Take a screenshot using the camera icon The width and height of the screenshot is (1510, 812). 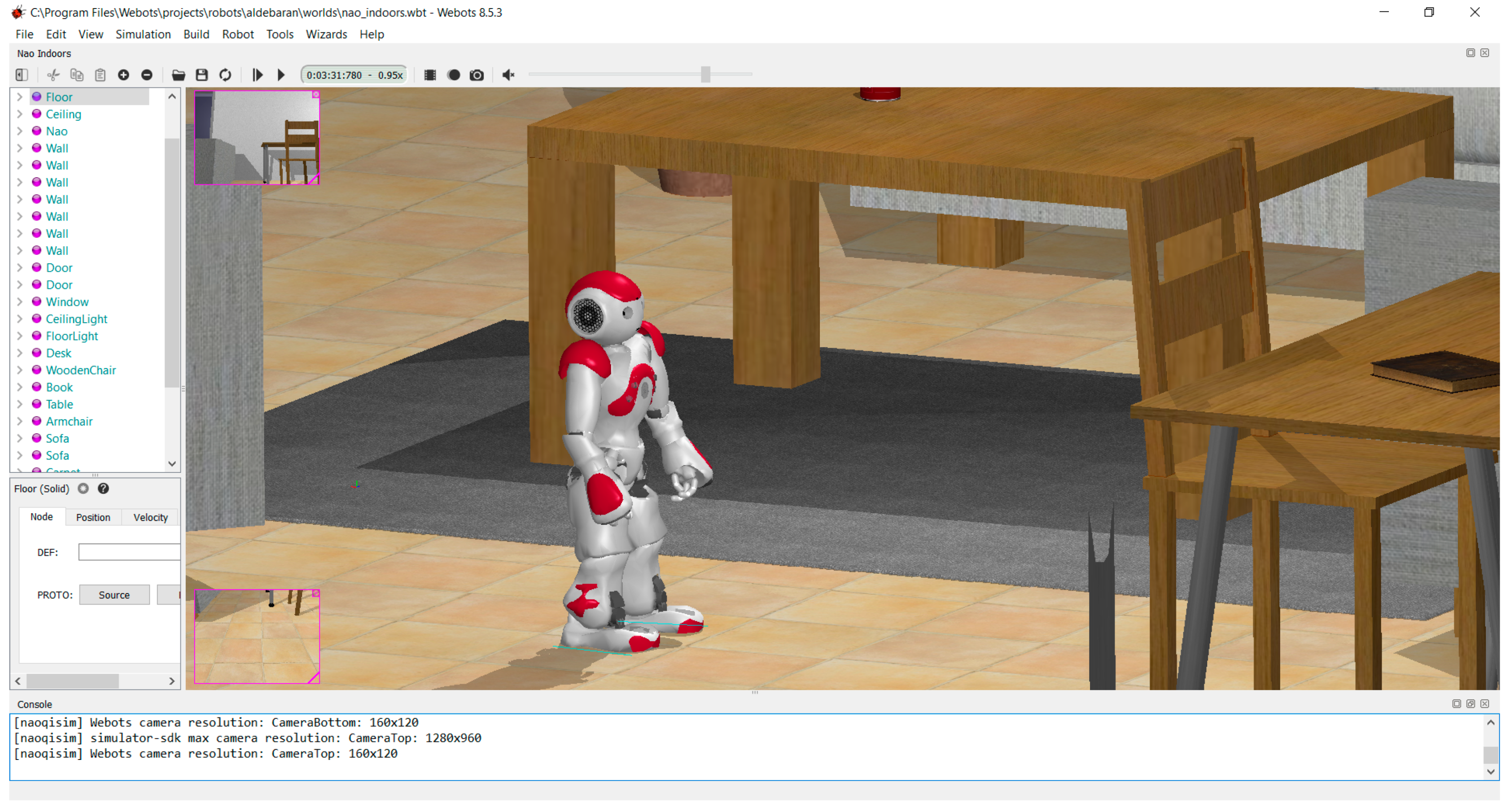tap(477, 75)
